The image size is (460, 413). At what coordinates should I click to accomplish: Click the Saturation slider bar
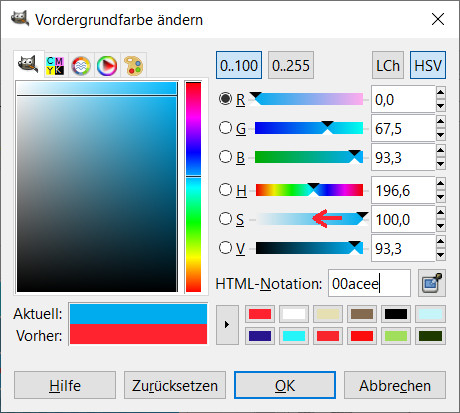point(309,219)
